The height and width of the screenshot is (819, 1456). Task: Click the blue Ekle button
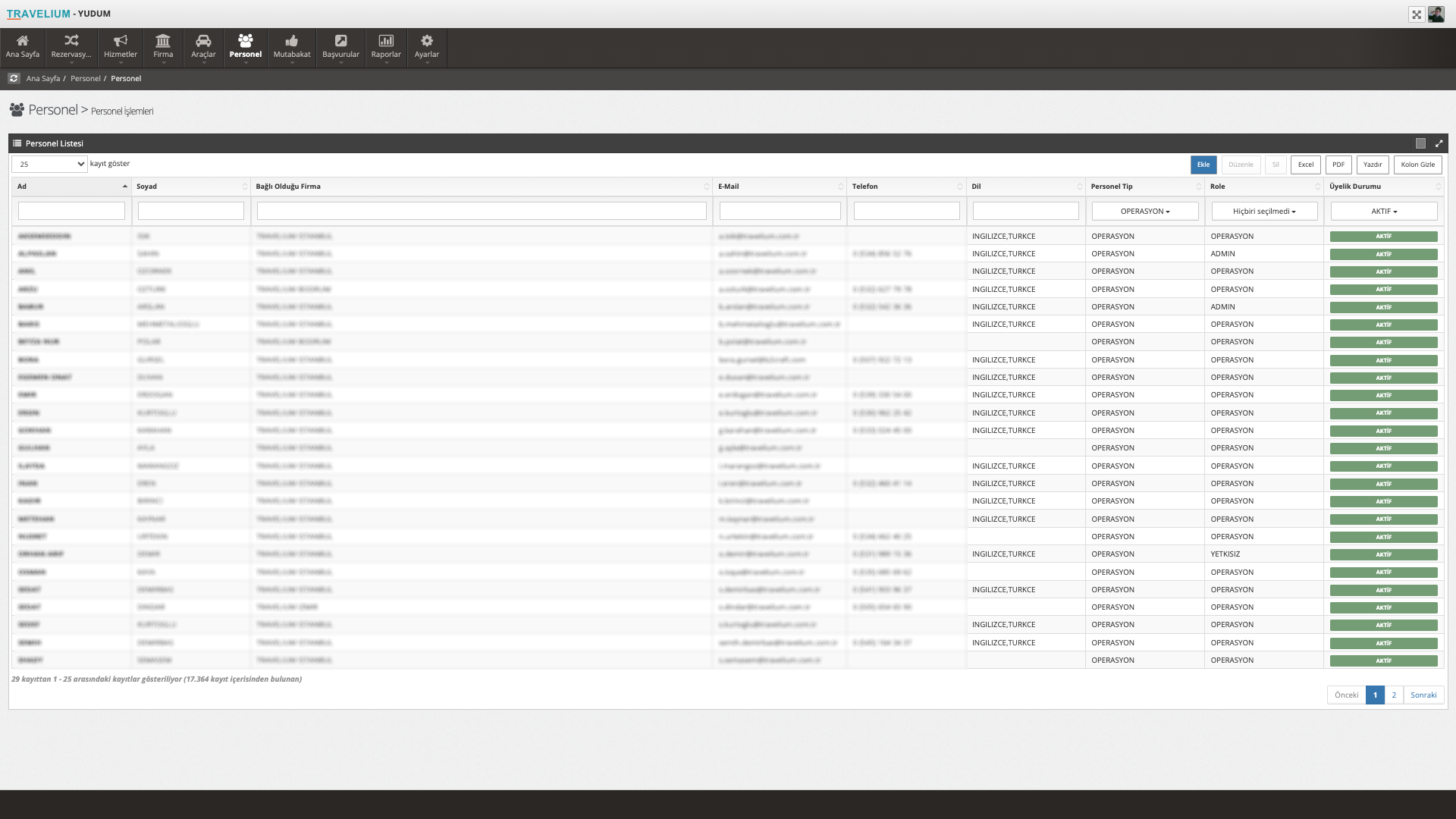(x=1203, y=165)
